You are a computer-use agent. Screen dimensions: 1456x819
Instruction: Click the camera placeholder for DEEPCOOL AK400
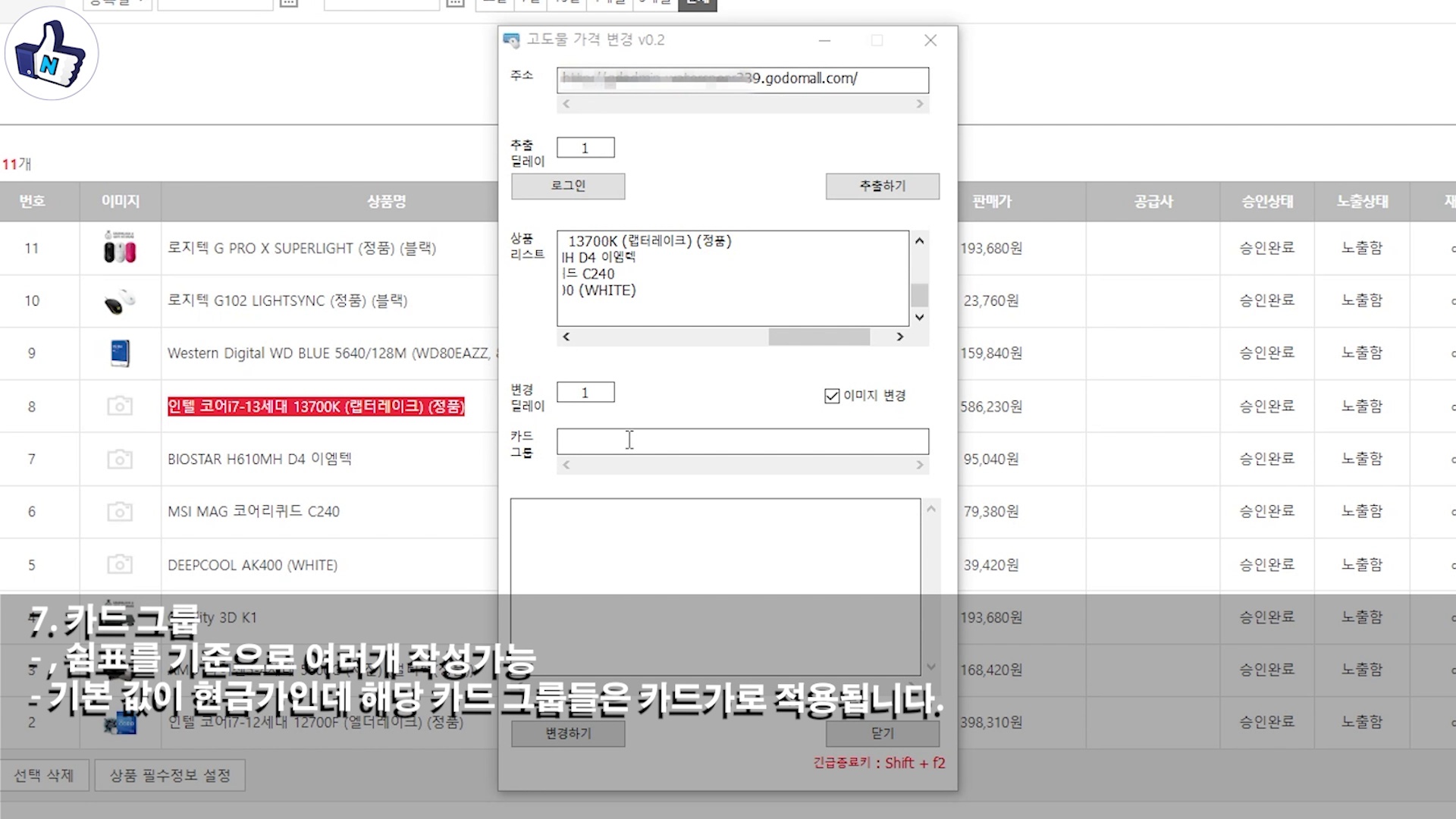(x=120, y=565)
